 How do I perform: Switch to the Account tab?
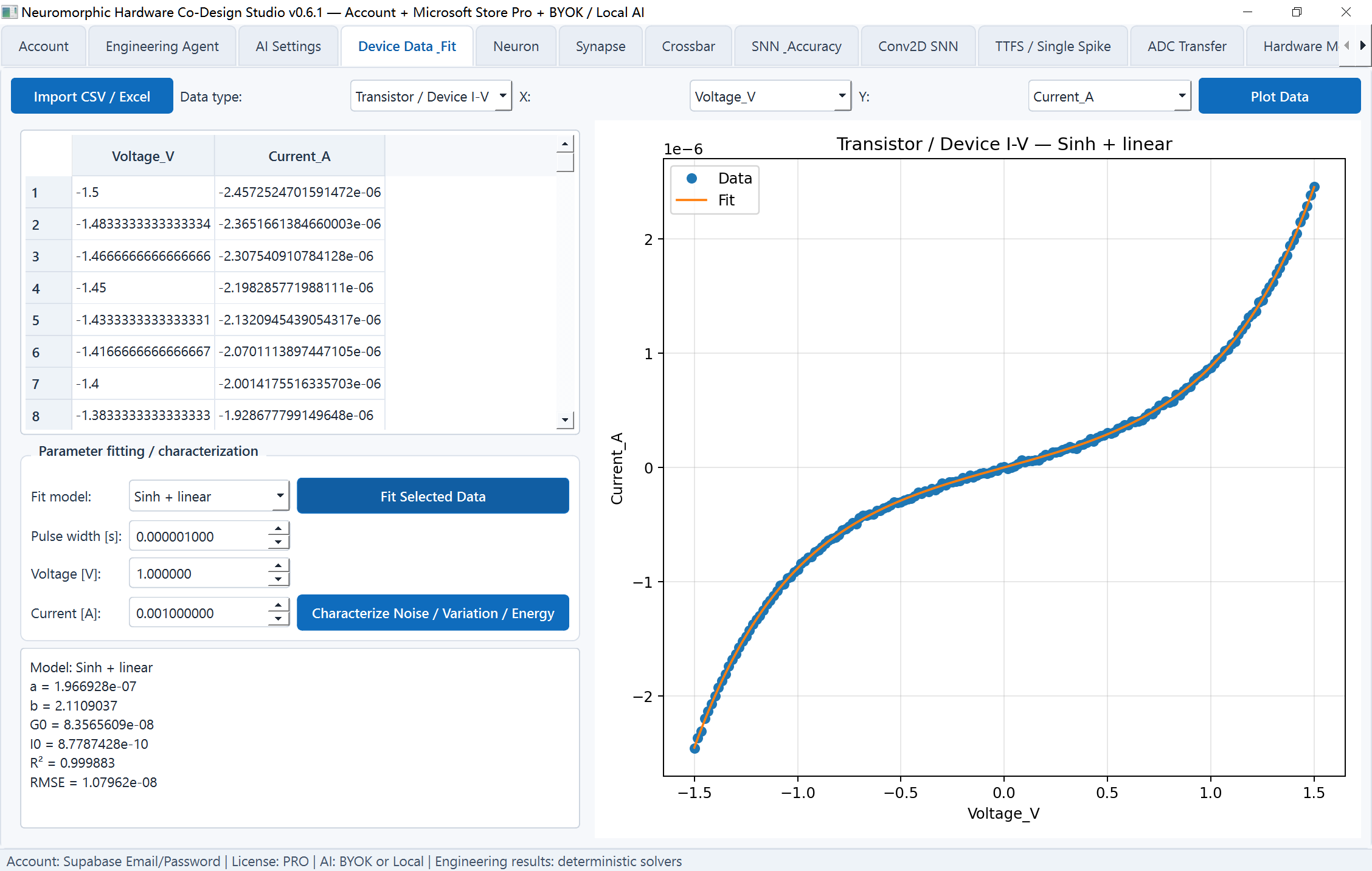point(44,47)
